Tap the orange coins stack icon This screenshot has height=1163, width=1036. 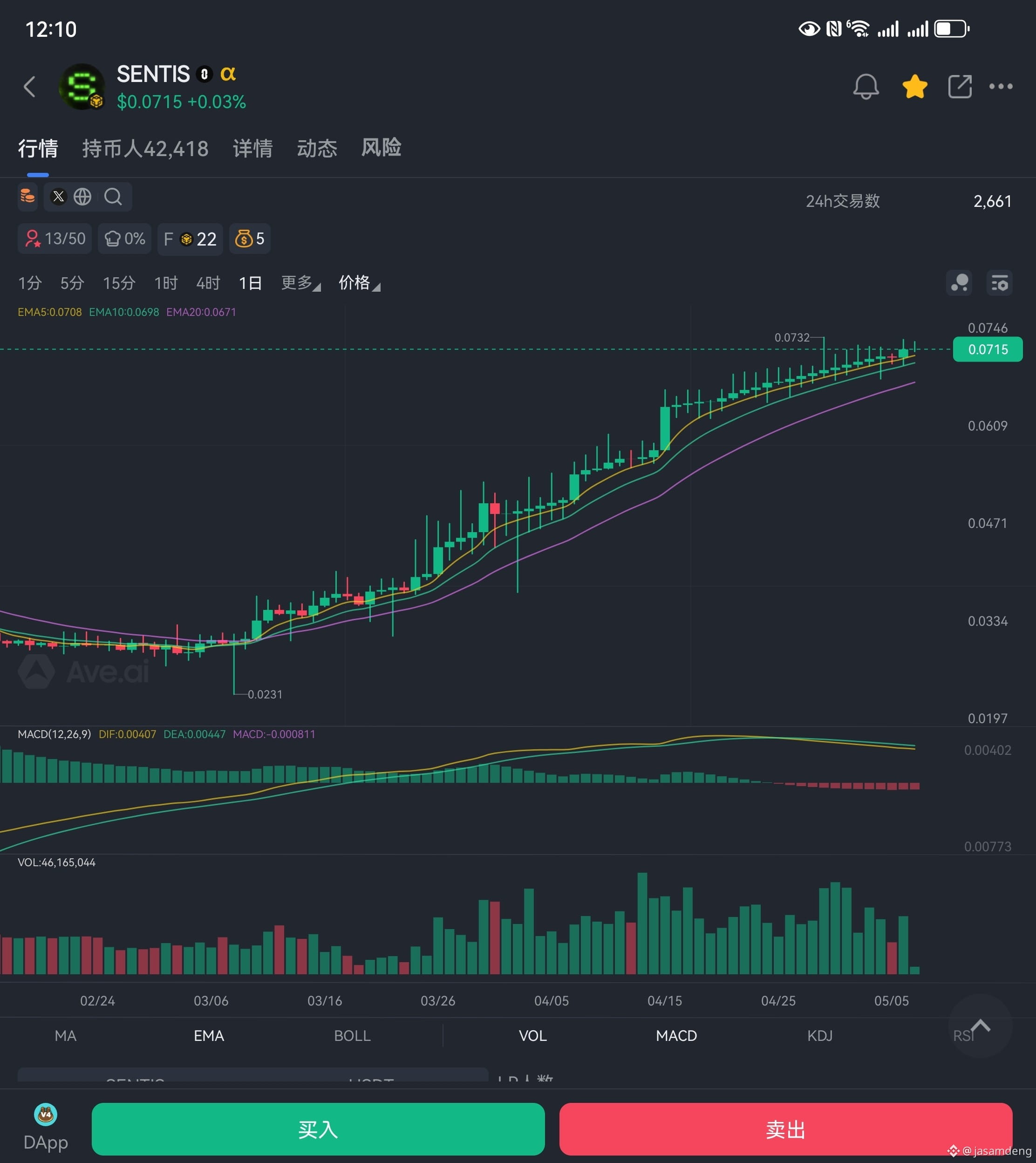[x=27, y=197]
